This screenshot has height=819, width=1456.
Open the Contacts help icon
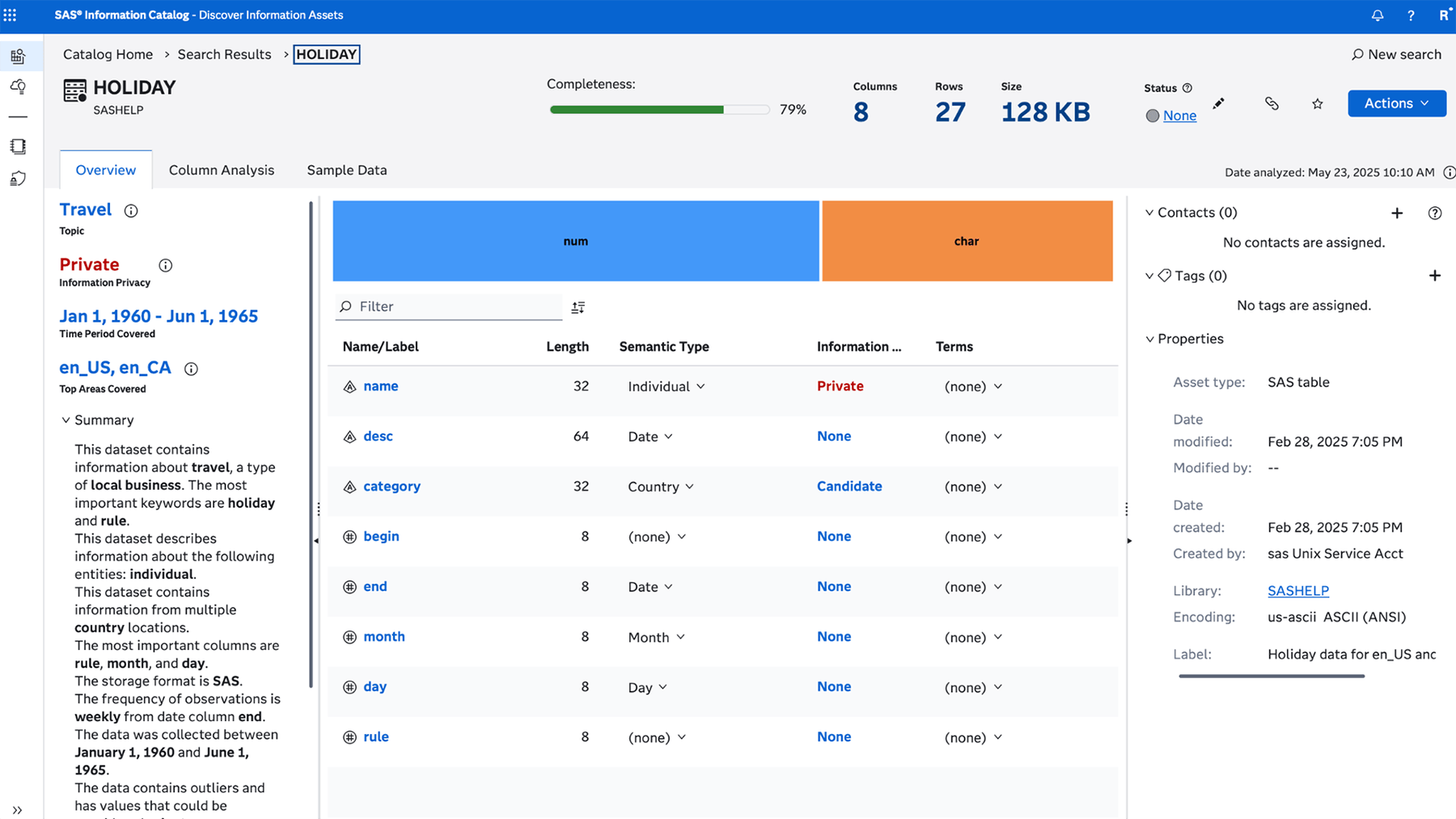coord(1435,213)
